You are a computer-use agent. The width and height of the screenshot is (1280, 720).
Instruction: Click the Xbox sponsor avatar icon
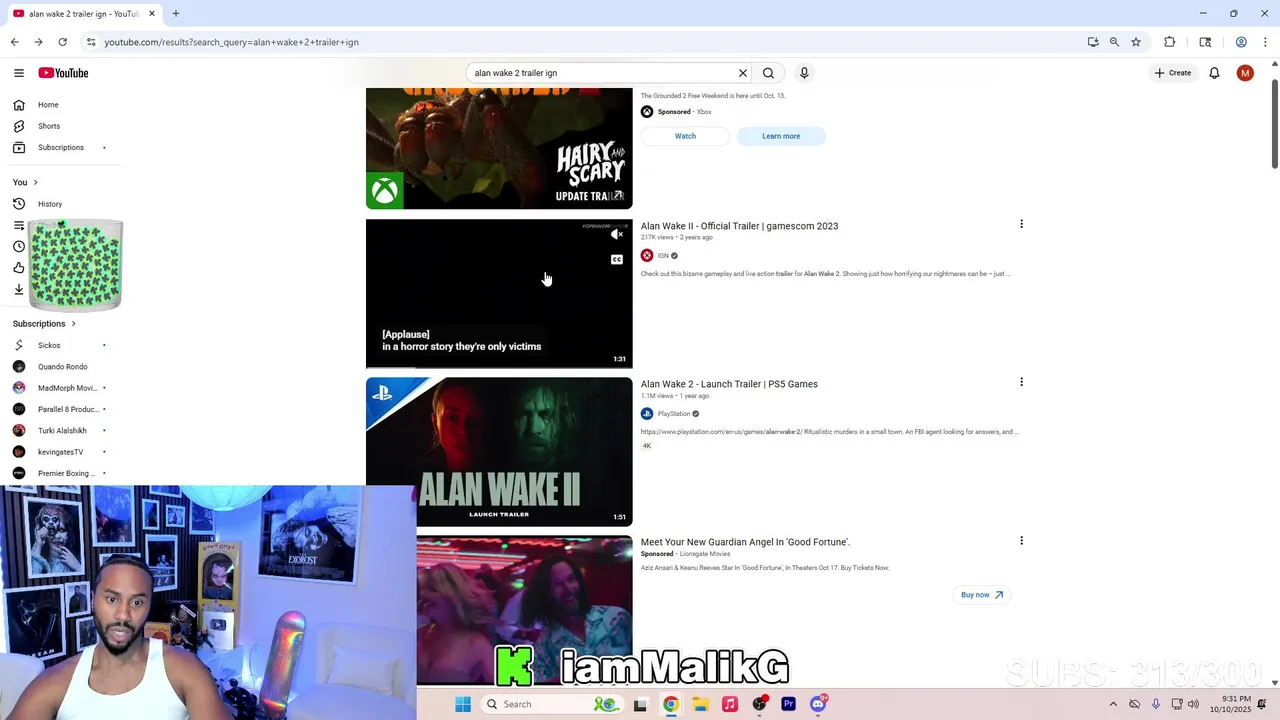click(x=647, y=112)
